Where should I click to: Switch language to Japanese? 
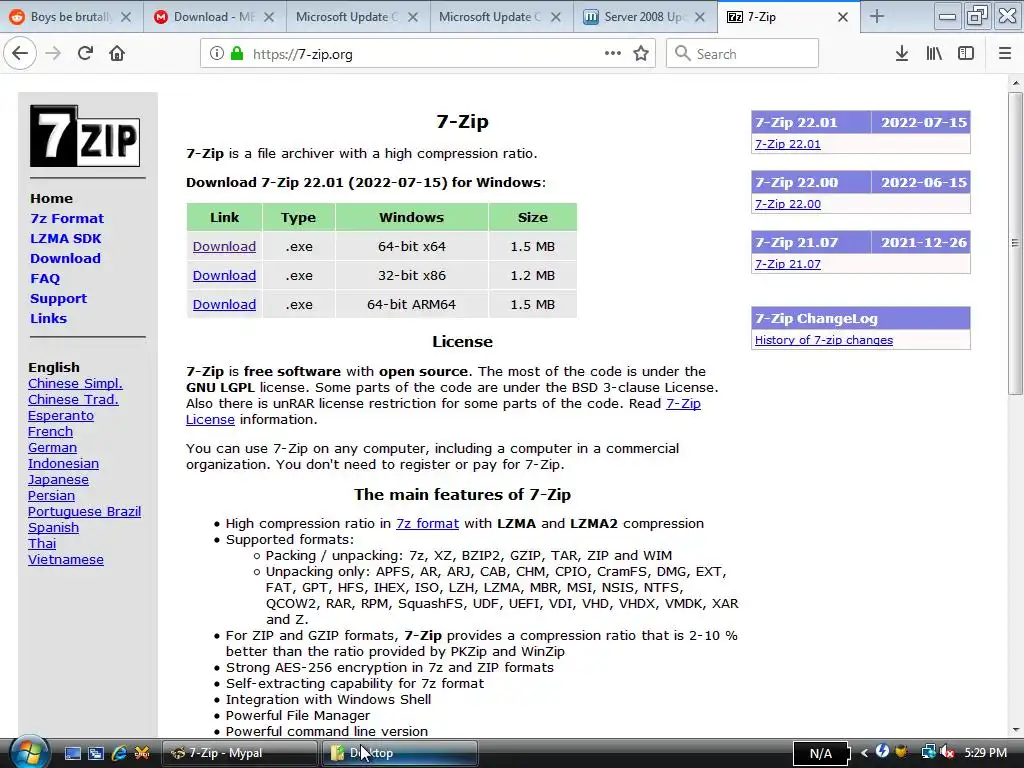(58, 479)
